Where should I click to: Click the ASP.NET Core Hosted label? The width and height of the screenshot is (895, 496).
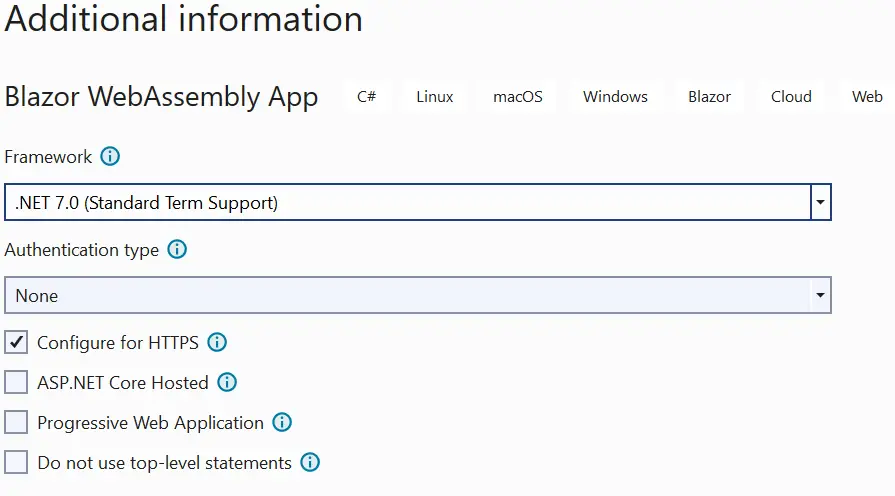pyautogui.click(x=123, y=382)
